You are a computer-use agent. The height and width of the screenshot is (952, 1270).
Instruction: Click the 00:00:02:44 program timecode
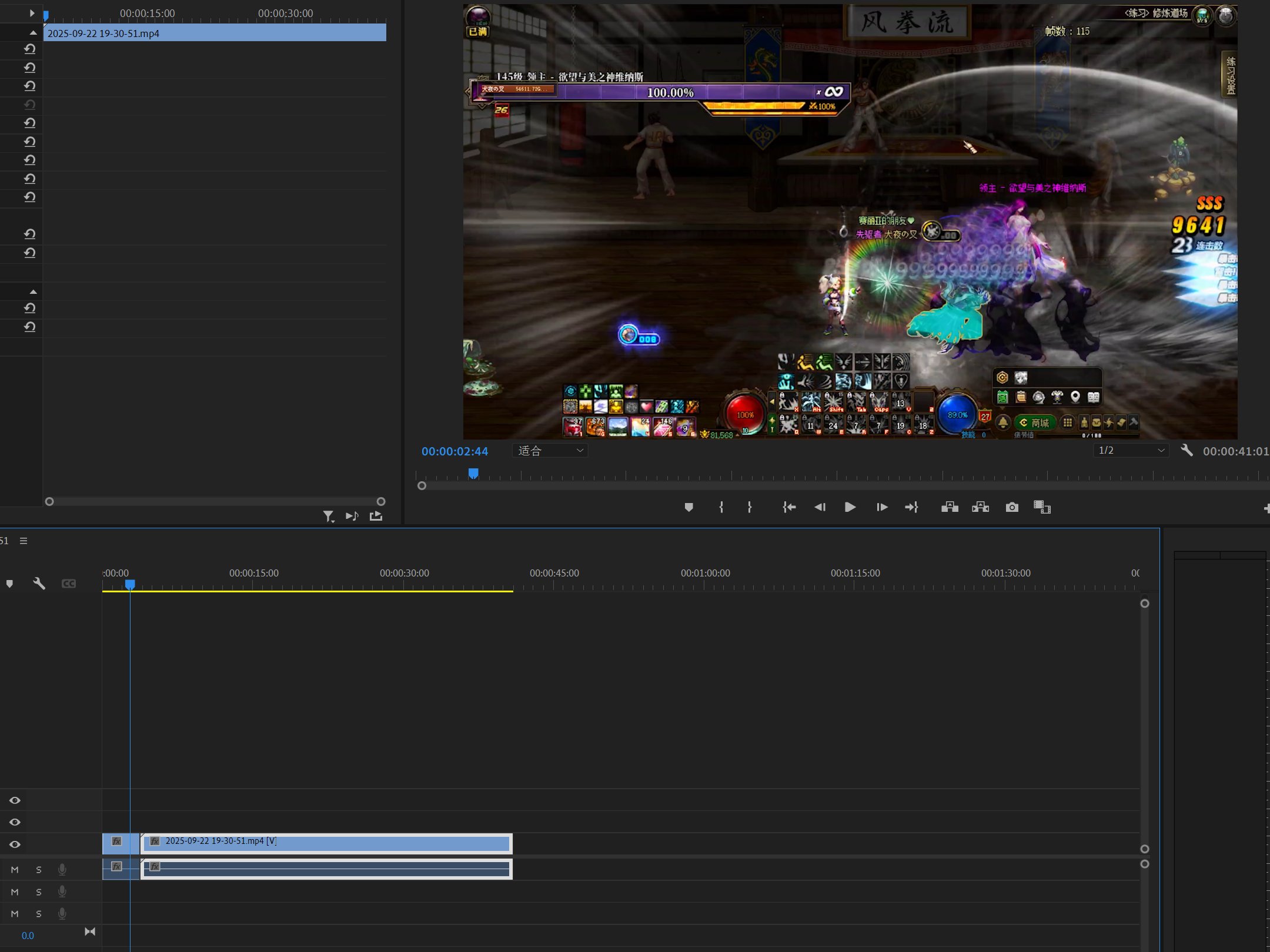[454, 451]
